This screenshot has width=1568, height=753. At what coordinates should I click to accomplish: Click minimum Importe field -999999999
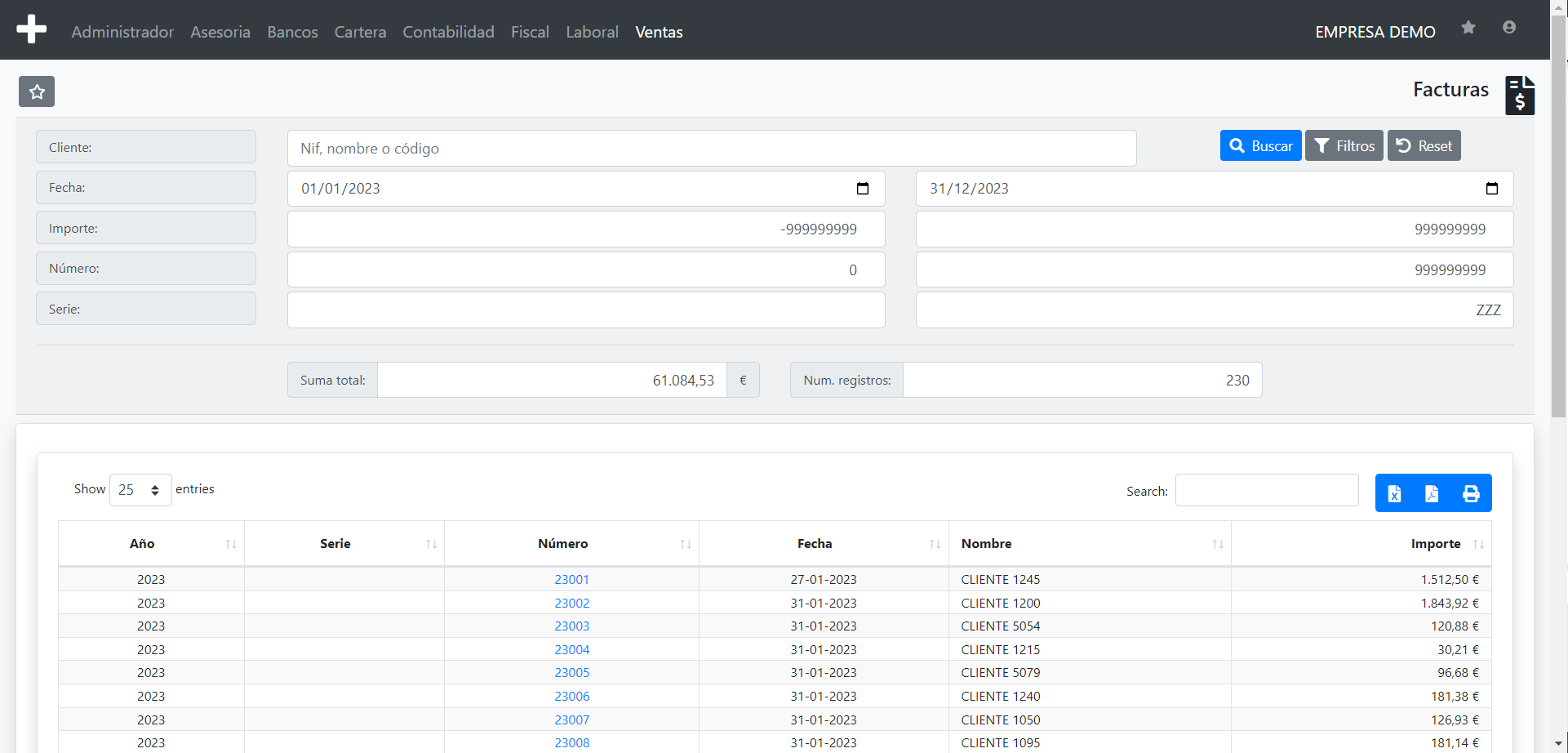pyautogui.click(x=586, y=229)
